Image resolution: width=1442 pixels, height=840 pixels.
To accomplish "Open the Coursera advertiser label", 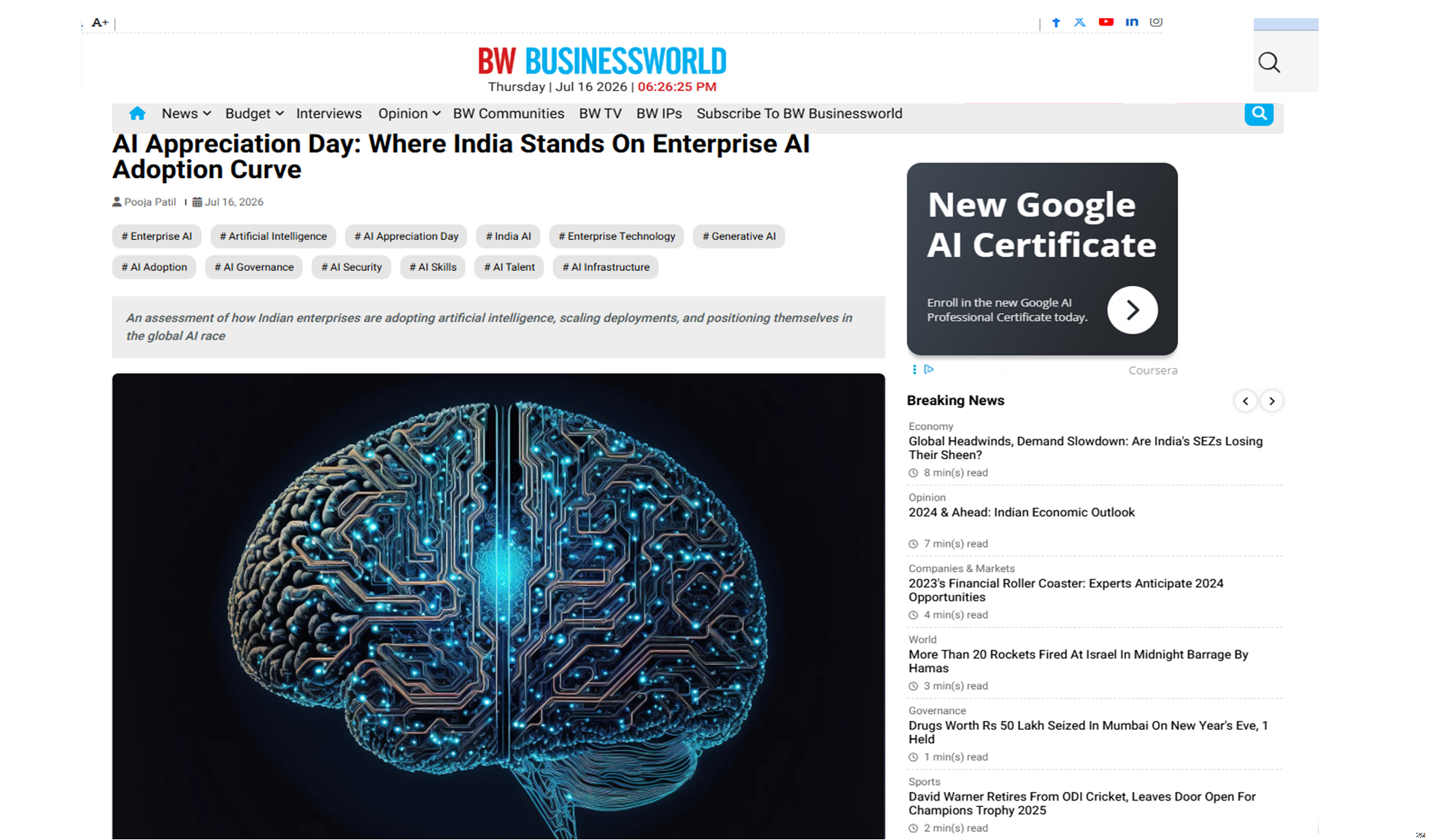I will [1153, 370].
